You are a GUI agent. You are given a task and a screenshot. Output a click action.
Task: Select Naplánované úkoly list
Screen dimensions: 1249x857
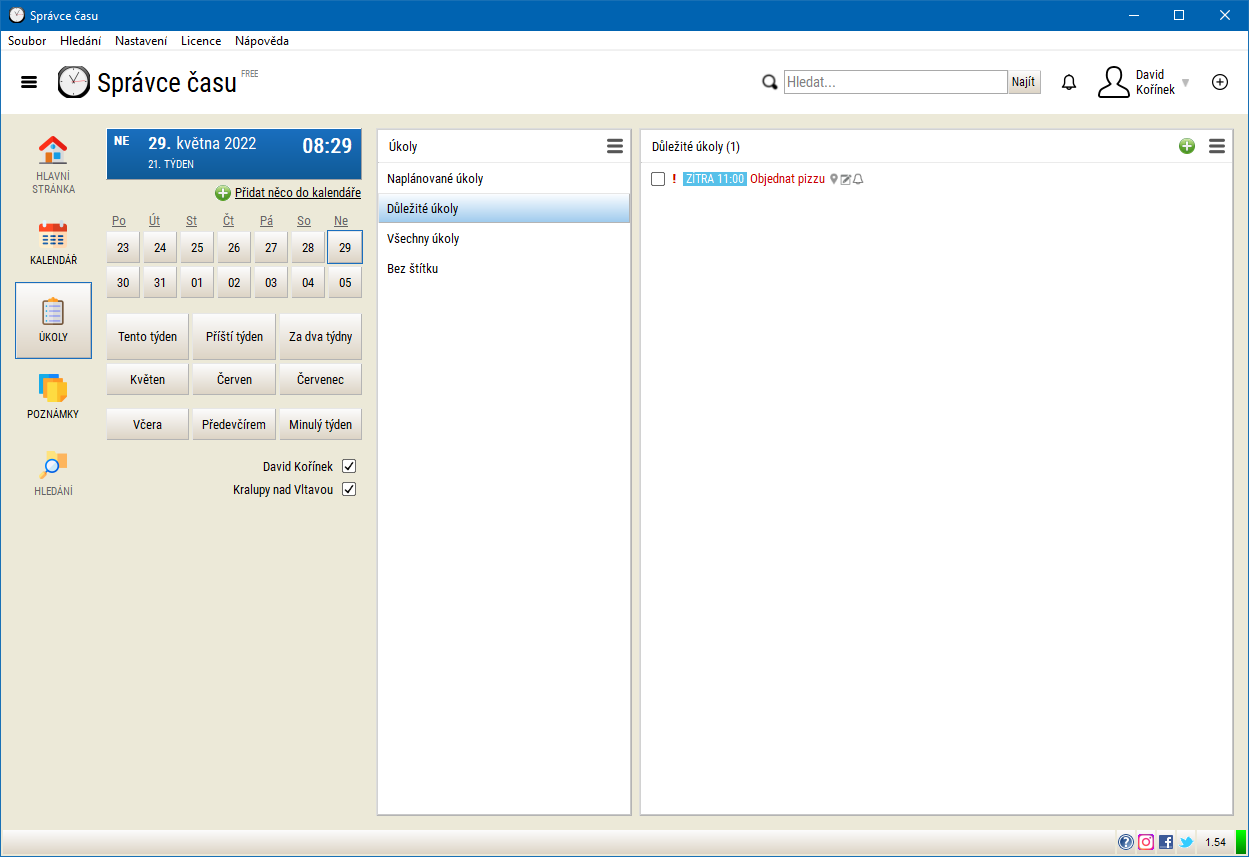tap(504, 179)
